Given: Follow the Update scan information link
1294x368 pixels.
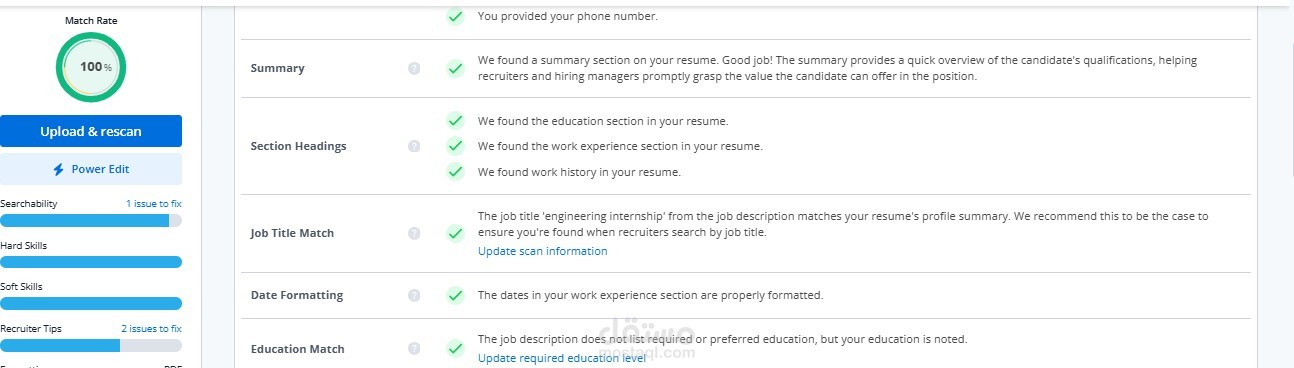Looking at the screenshot, I should coord(542,251).
